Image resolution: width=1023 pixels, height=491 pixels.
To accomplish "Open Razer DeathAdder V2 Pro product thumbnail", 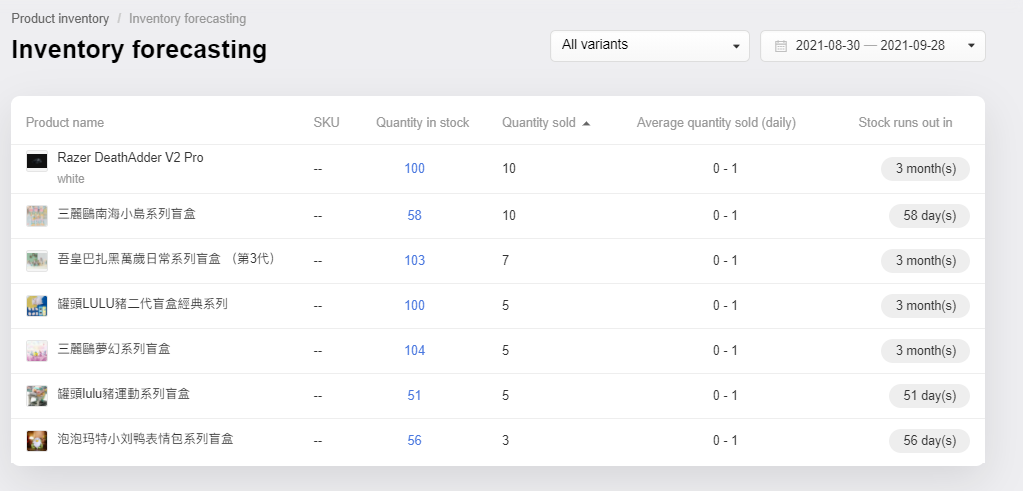I will 37,161.
